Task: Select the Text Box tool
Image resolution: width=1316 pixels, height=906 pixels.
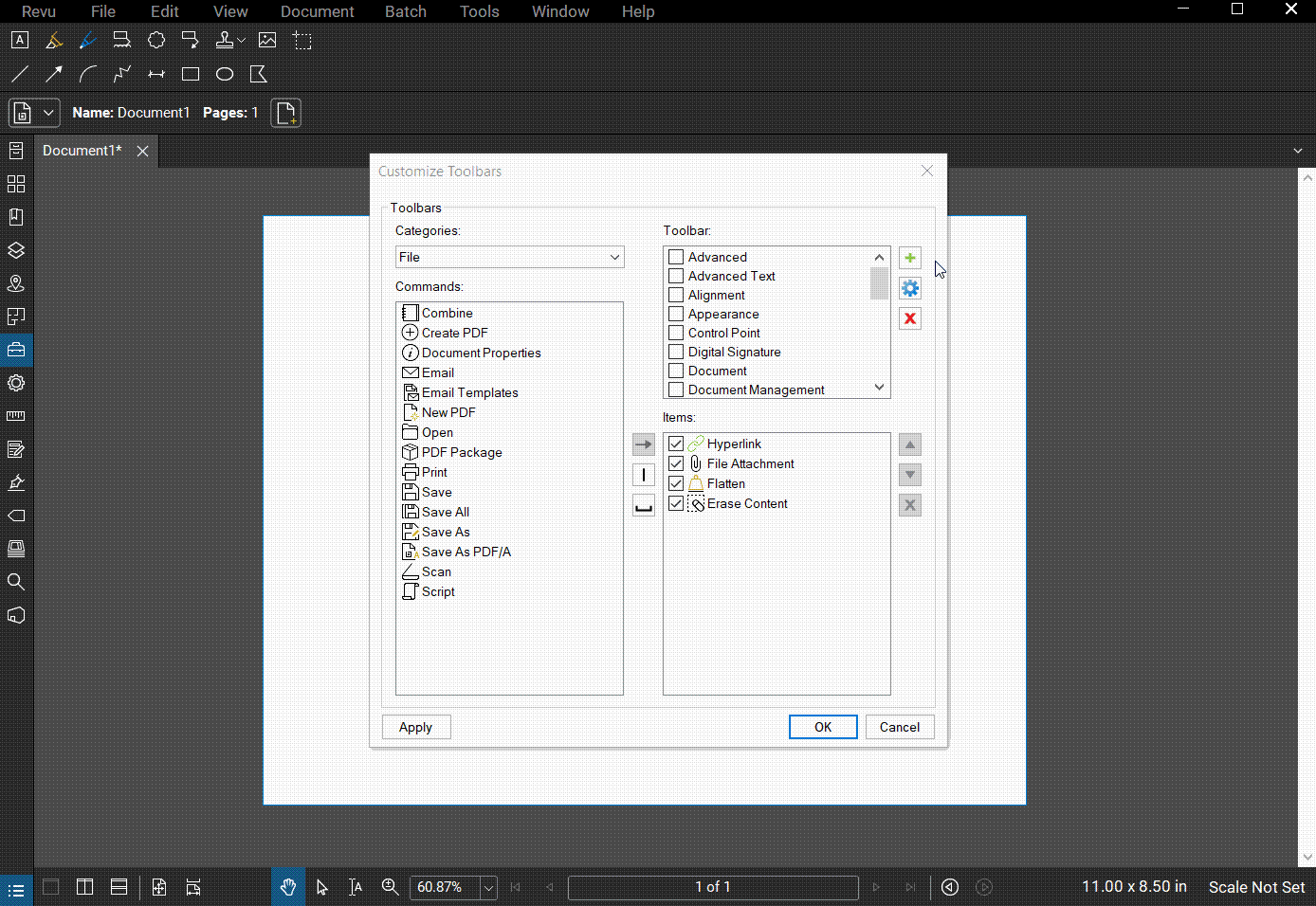Action: coord(19,40)
